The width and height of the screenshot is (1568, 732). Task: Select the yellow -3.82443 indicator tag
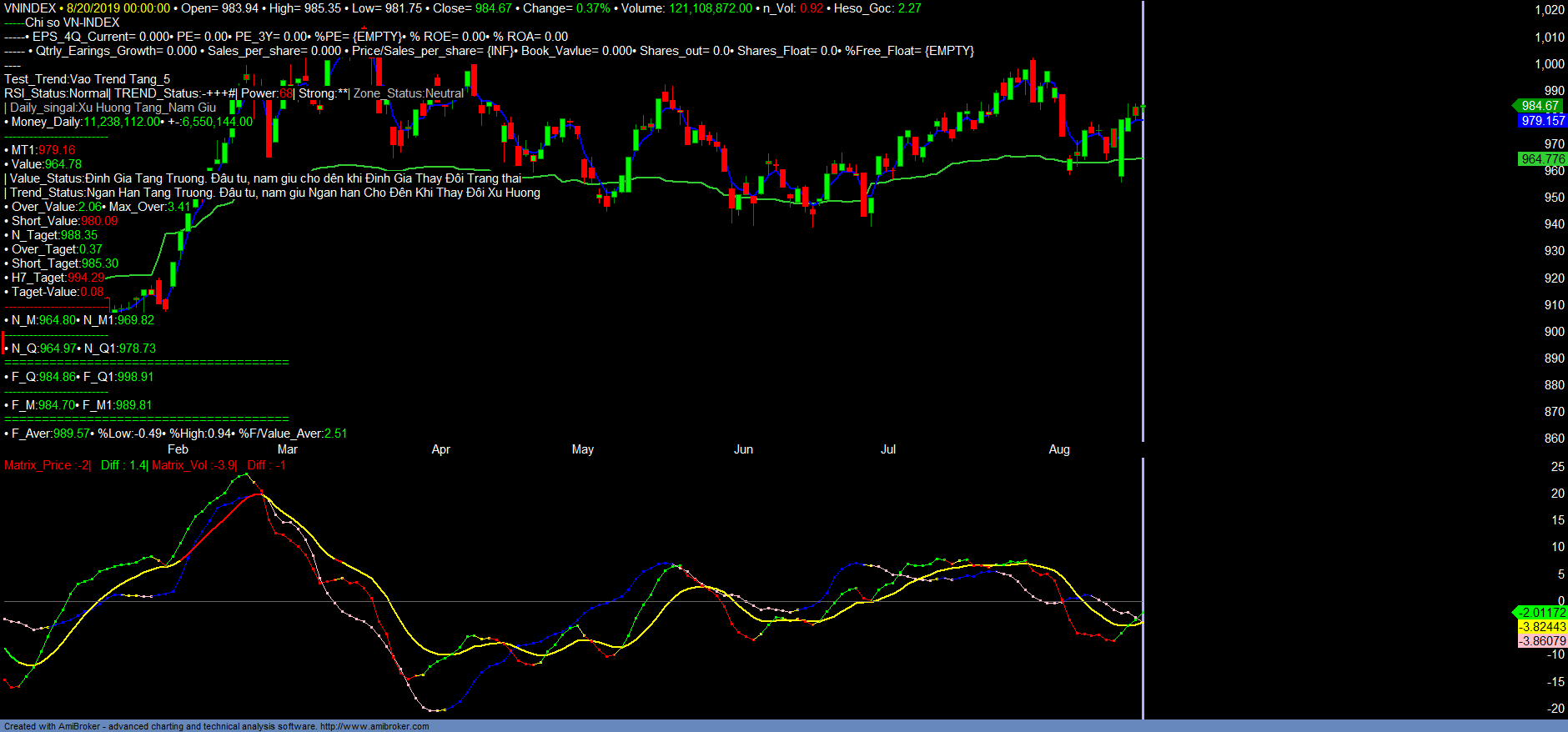pos(1542,627)
